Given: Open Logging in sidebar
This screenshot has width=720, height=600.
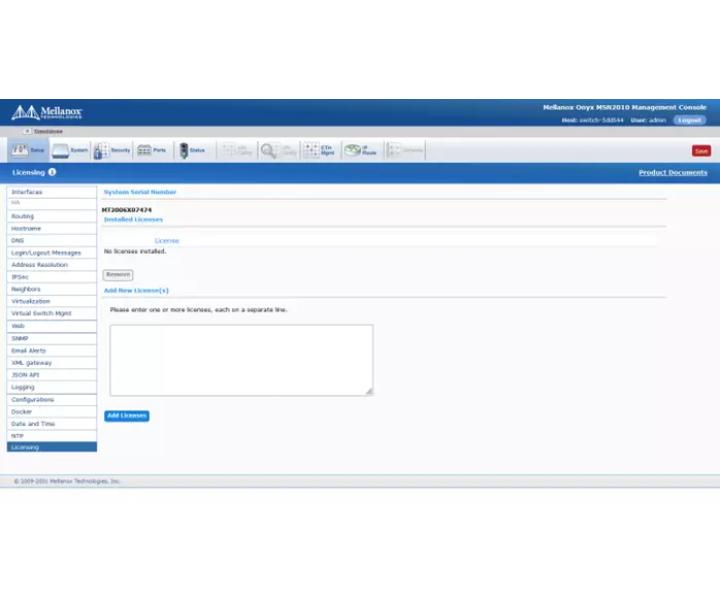Looking at the screenshot, I should pyautogui.click(x=52, y=387).
